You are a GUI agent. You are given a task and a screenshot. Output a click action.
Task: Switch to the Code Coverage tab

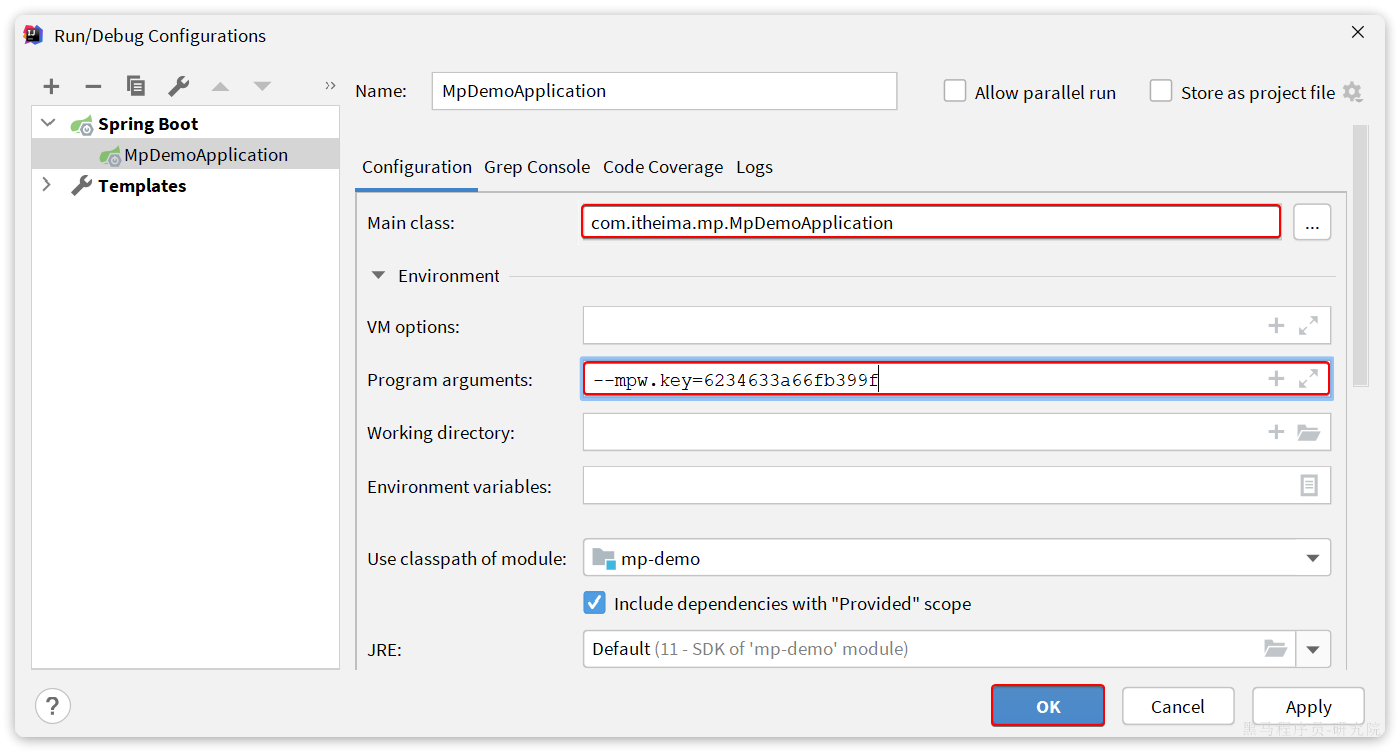tap(663, 167)
